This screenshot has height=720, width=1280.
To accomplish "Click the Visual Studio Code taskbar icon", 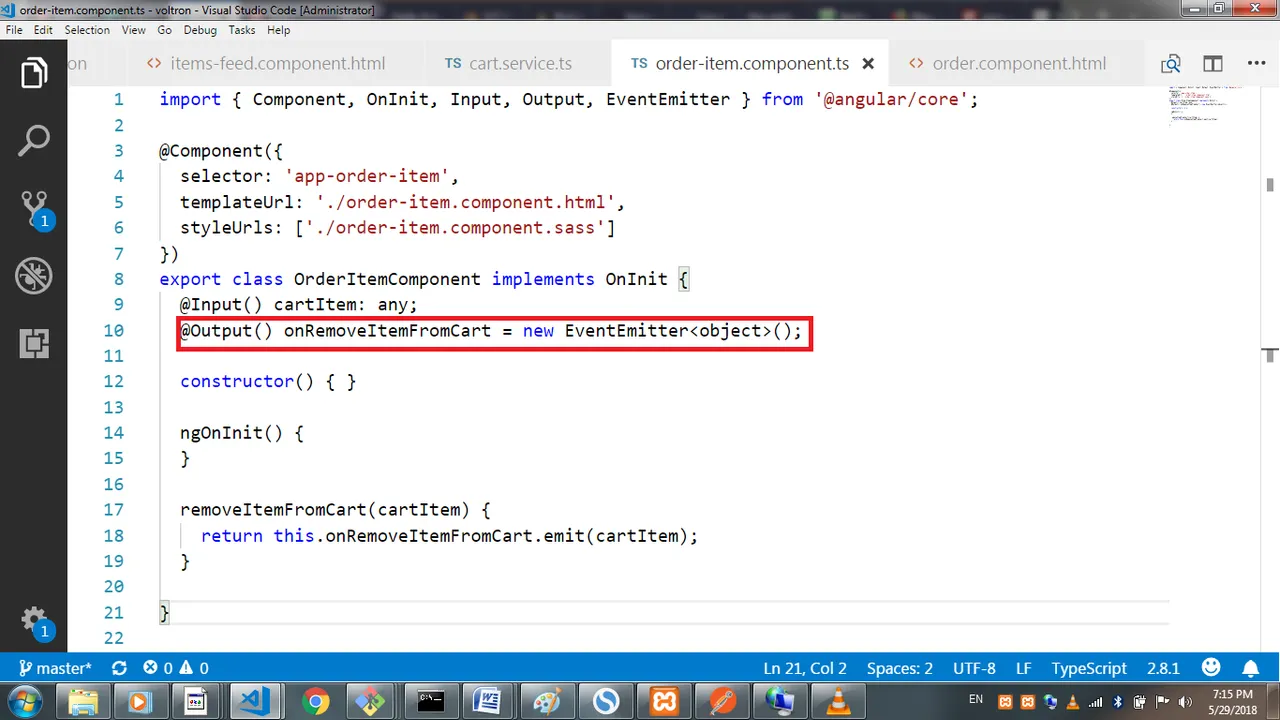I will pos(255,702).
